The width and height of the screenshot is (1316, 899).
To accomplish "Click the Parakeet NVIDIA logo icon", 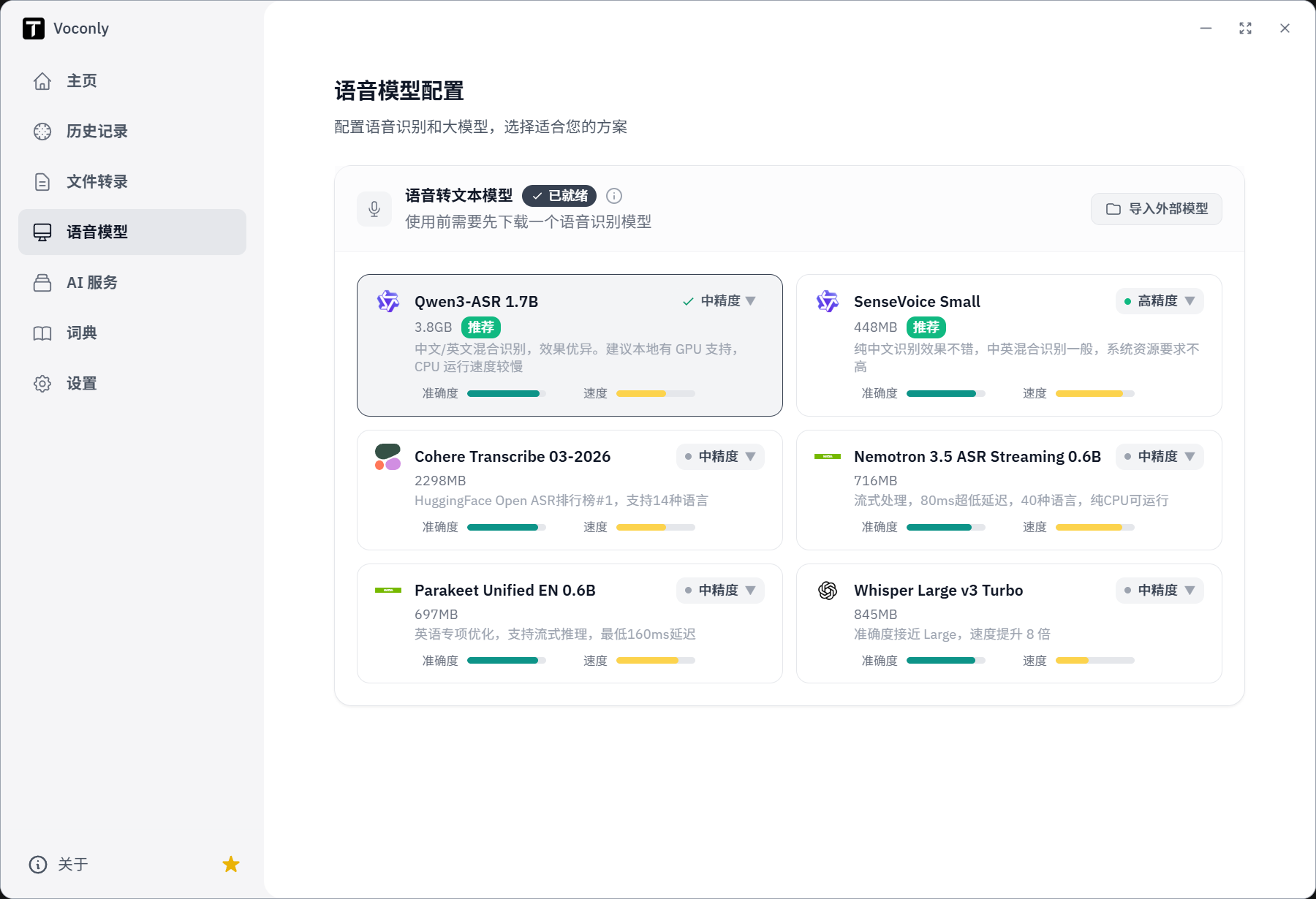I will coord(388,591).
